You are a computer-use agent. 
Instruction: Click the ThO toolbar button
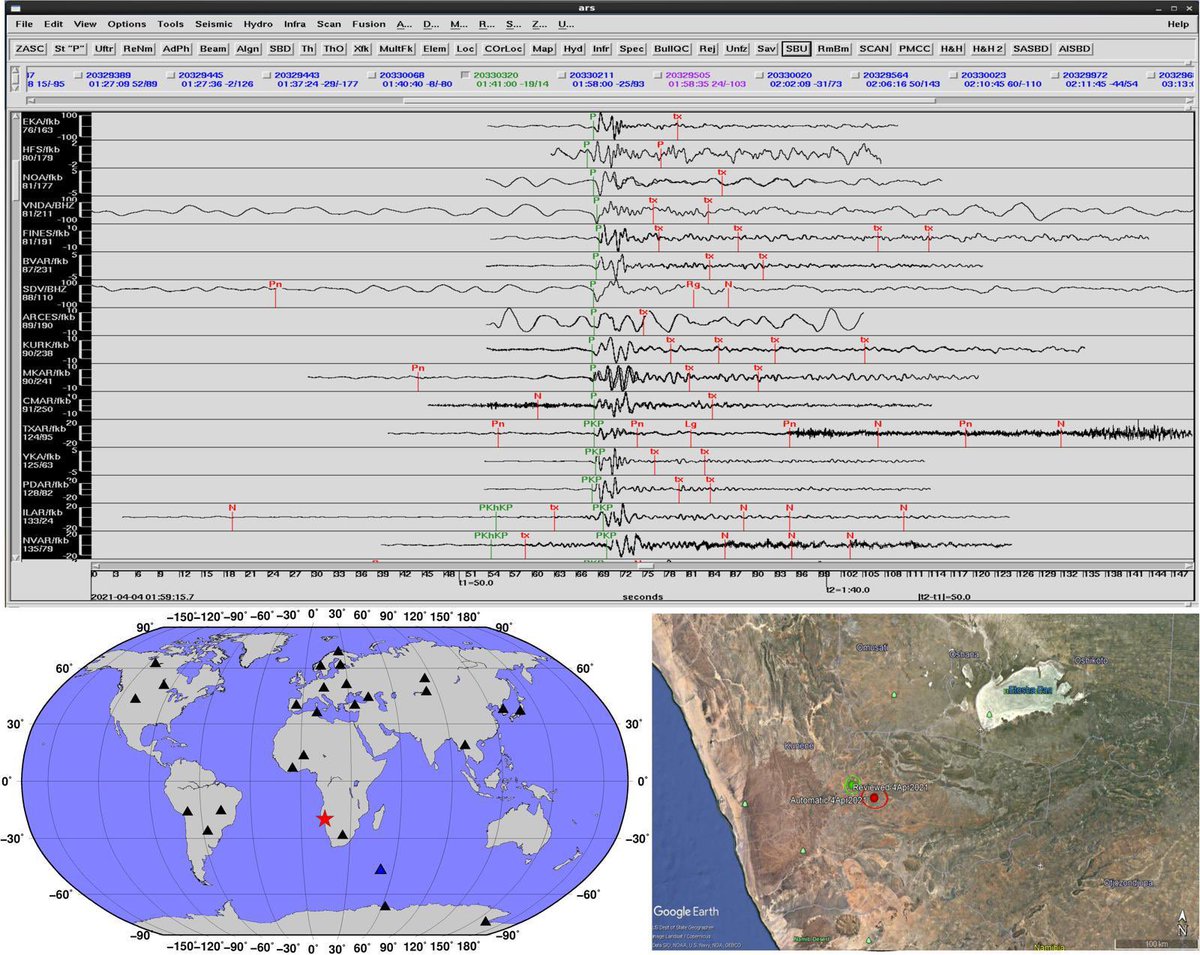click(334, 48)
